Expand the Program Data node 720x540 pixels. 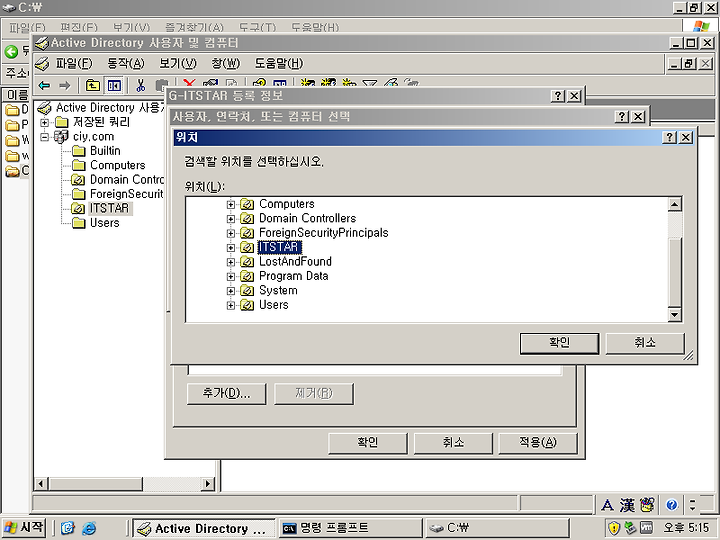tap(231, 276)
